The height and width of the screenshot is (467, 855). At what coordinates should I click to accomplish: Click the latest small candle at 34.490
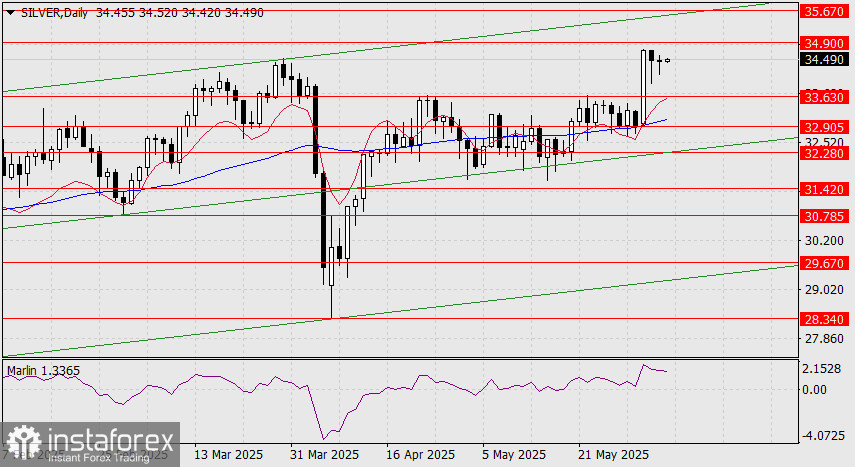coord(667,60)
